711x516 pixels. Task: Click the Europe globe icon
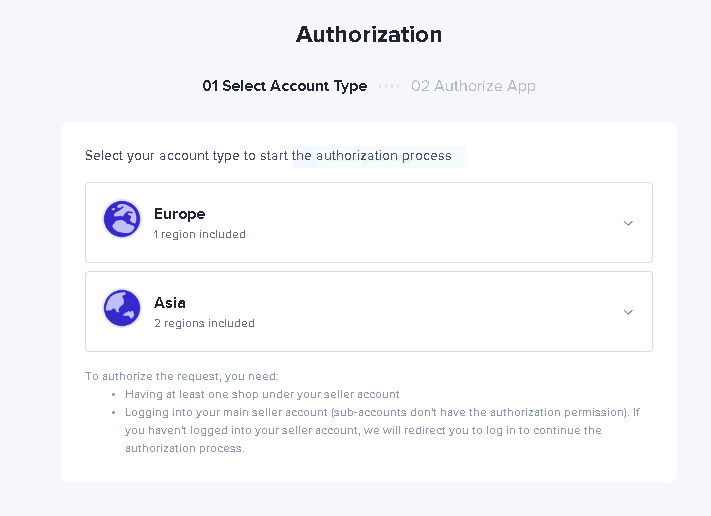click(x=122, y=219)
